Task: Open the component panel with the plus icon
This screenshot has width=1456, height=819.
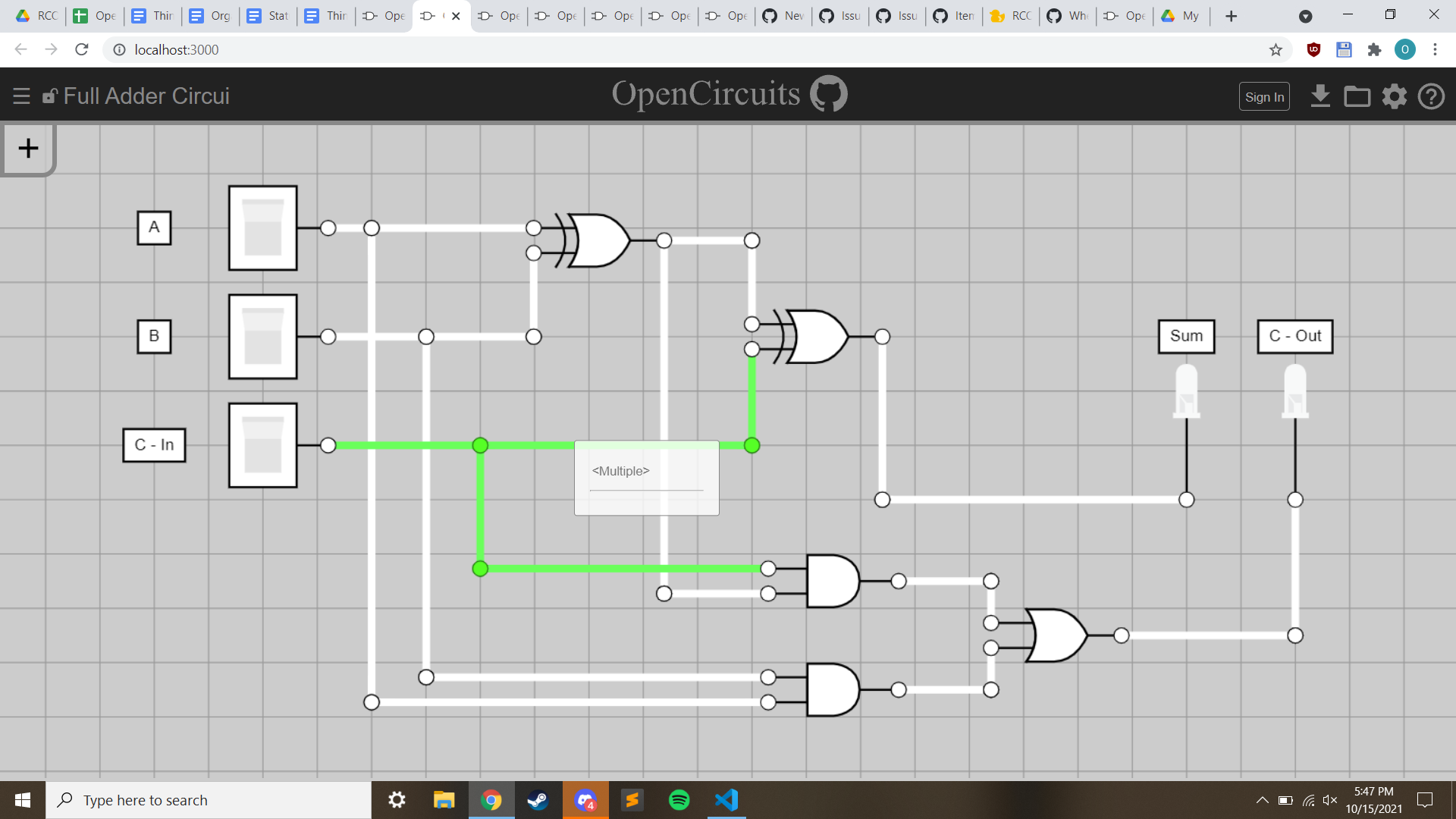Action: tap(28, 149)
